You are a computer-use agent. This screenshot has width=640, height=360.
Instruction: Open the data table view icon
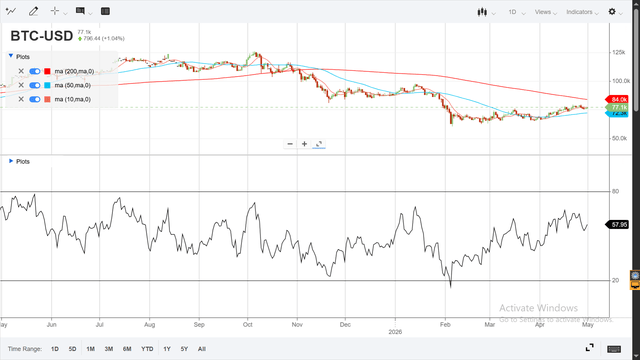coord(105,11)
